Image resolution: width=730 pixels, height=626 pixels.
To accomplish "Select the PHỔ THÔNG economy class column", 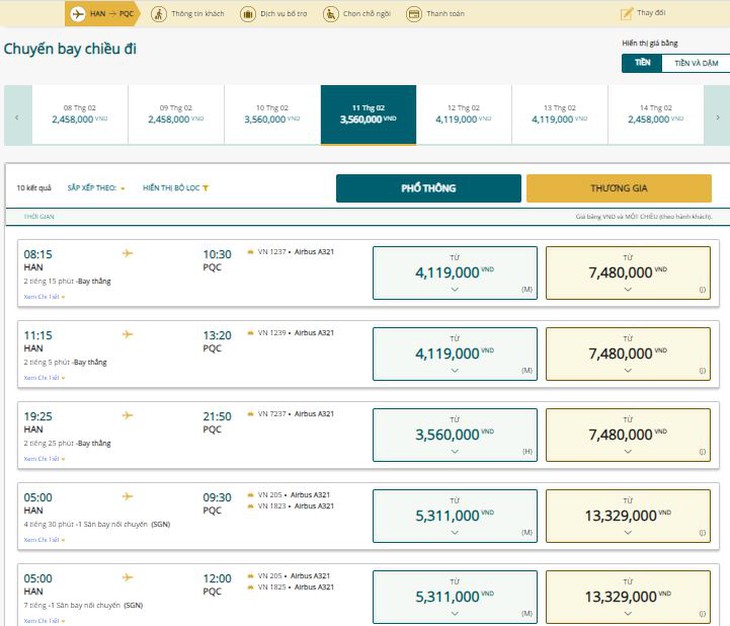I will click(x=428, y=188).
